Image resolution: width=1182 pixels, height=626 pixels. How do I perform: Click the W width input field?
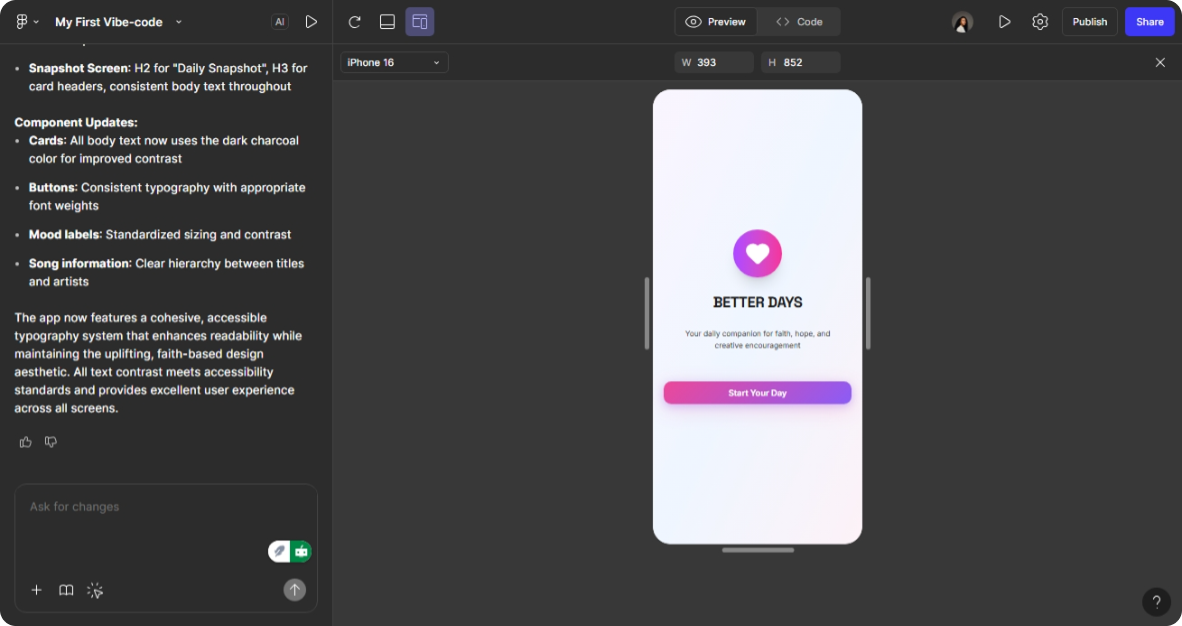point(713,62)
